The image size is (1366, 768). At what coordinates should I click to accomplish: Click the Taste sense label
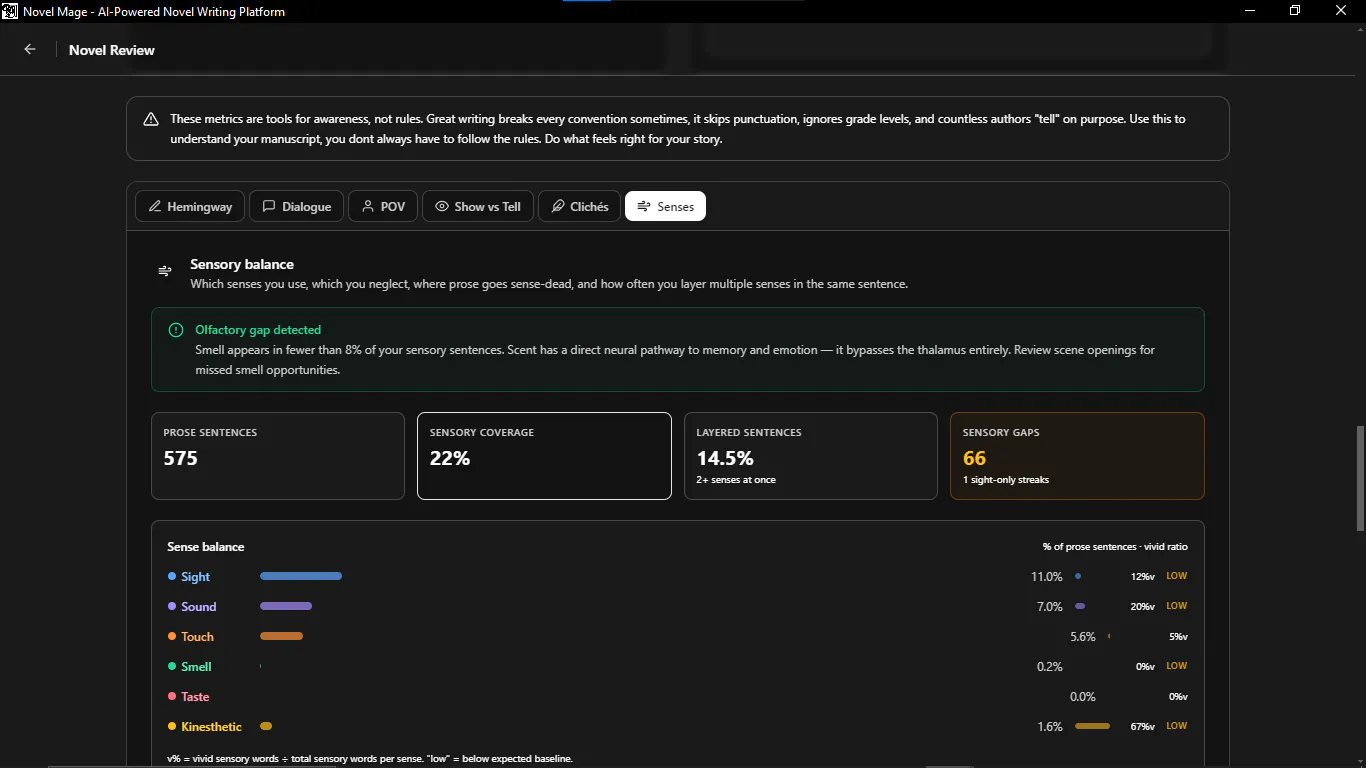point(195,697)
